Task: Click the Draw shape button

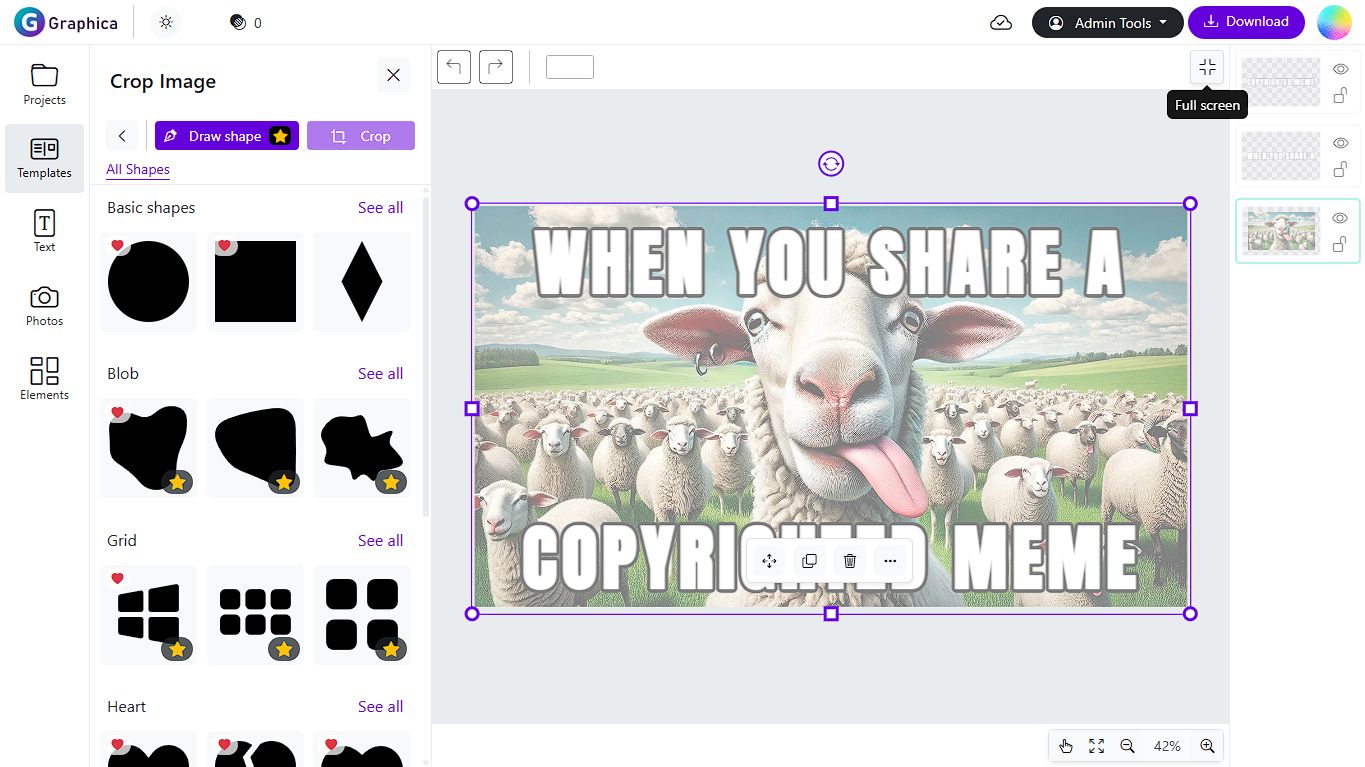Action: point(227,136)
